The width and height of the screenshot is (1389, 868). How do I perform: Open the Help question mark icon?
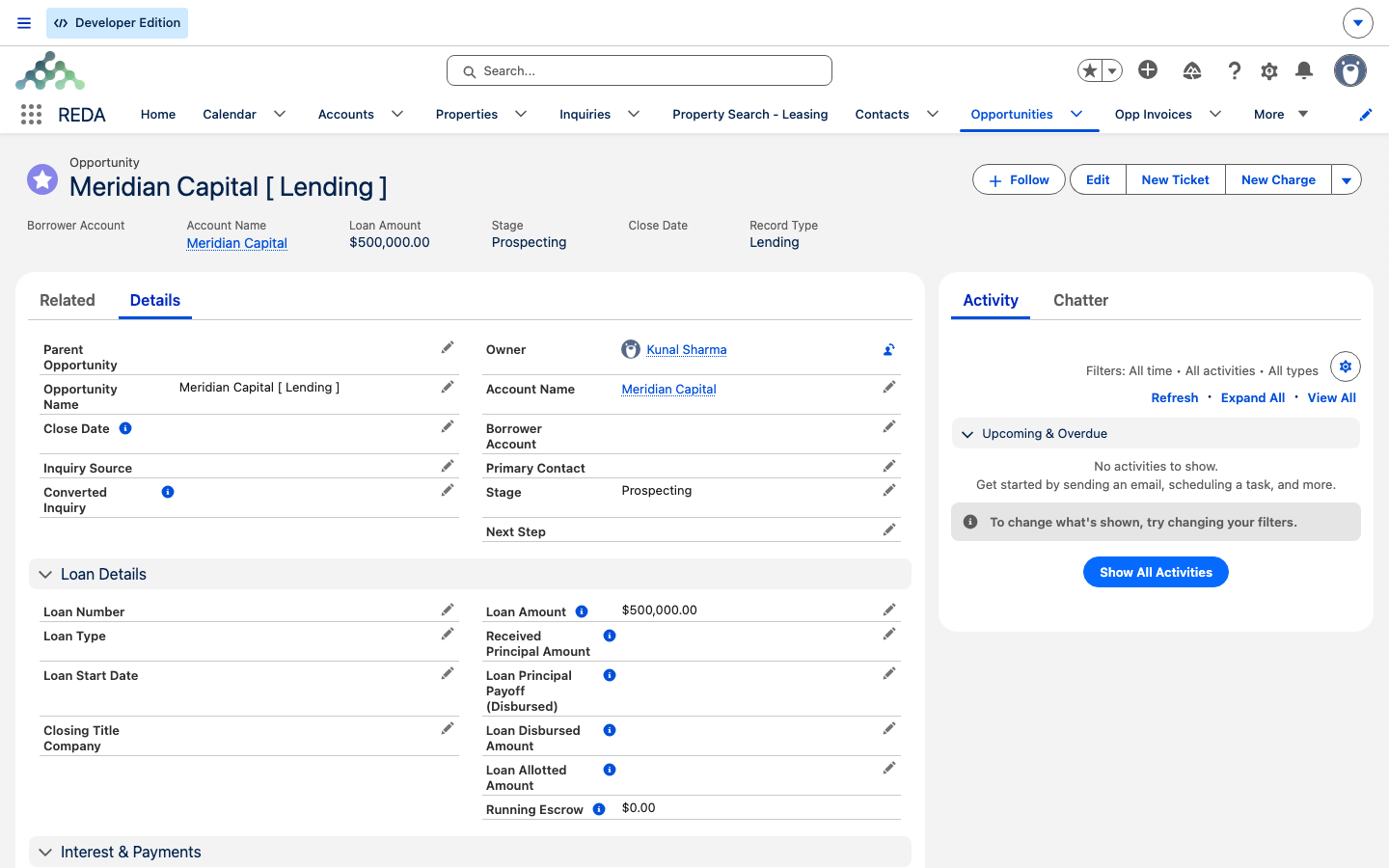[1234, 70]
